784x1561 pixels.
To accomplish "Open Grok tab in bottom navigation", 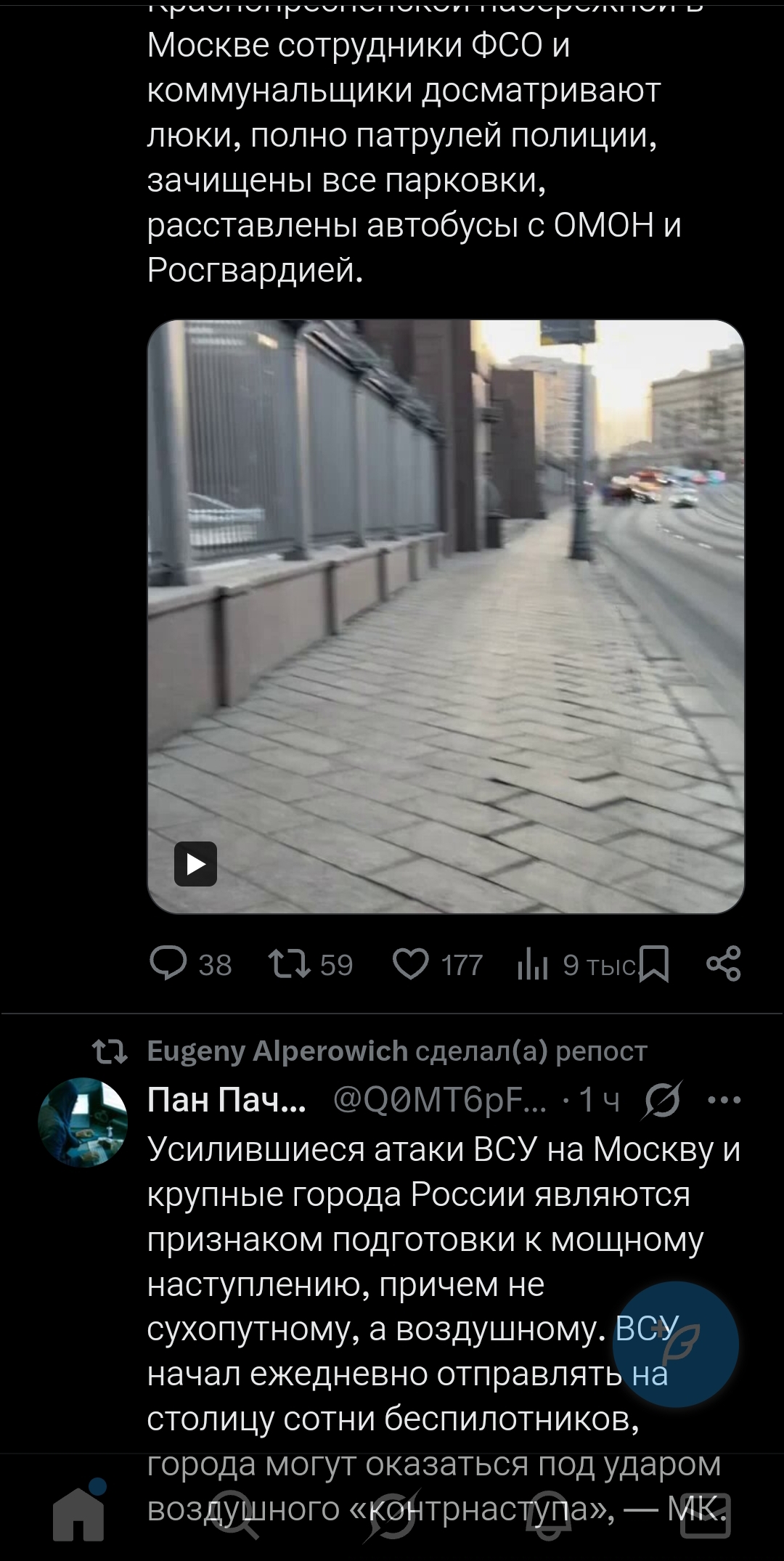I will pos(392,1513).
